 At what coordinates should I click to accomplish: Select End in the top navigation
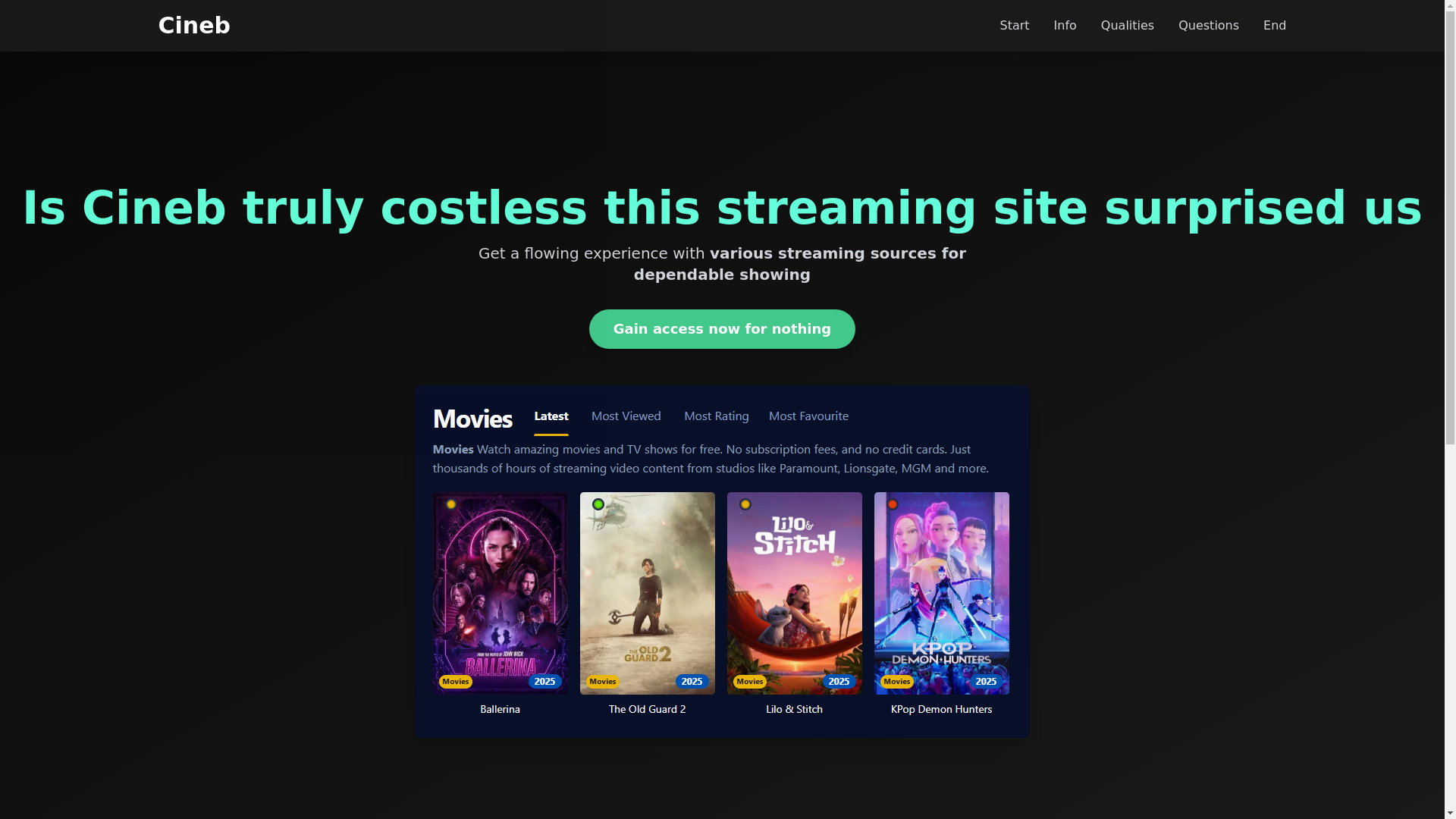(1274, 26)
